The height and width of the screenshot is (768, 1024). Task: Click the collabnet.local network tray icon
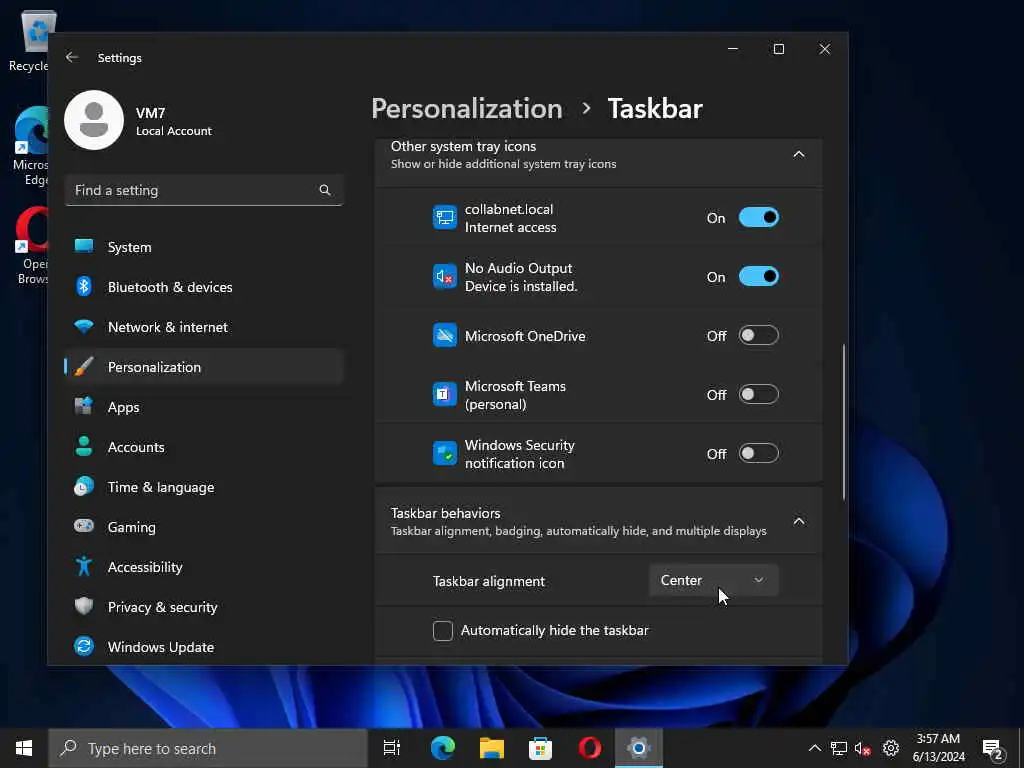pyautogui.click(x=445, y=217)
